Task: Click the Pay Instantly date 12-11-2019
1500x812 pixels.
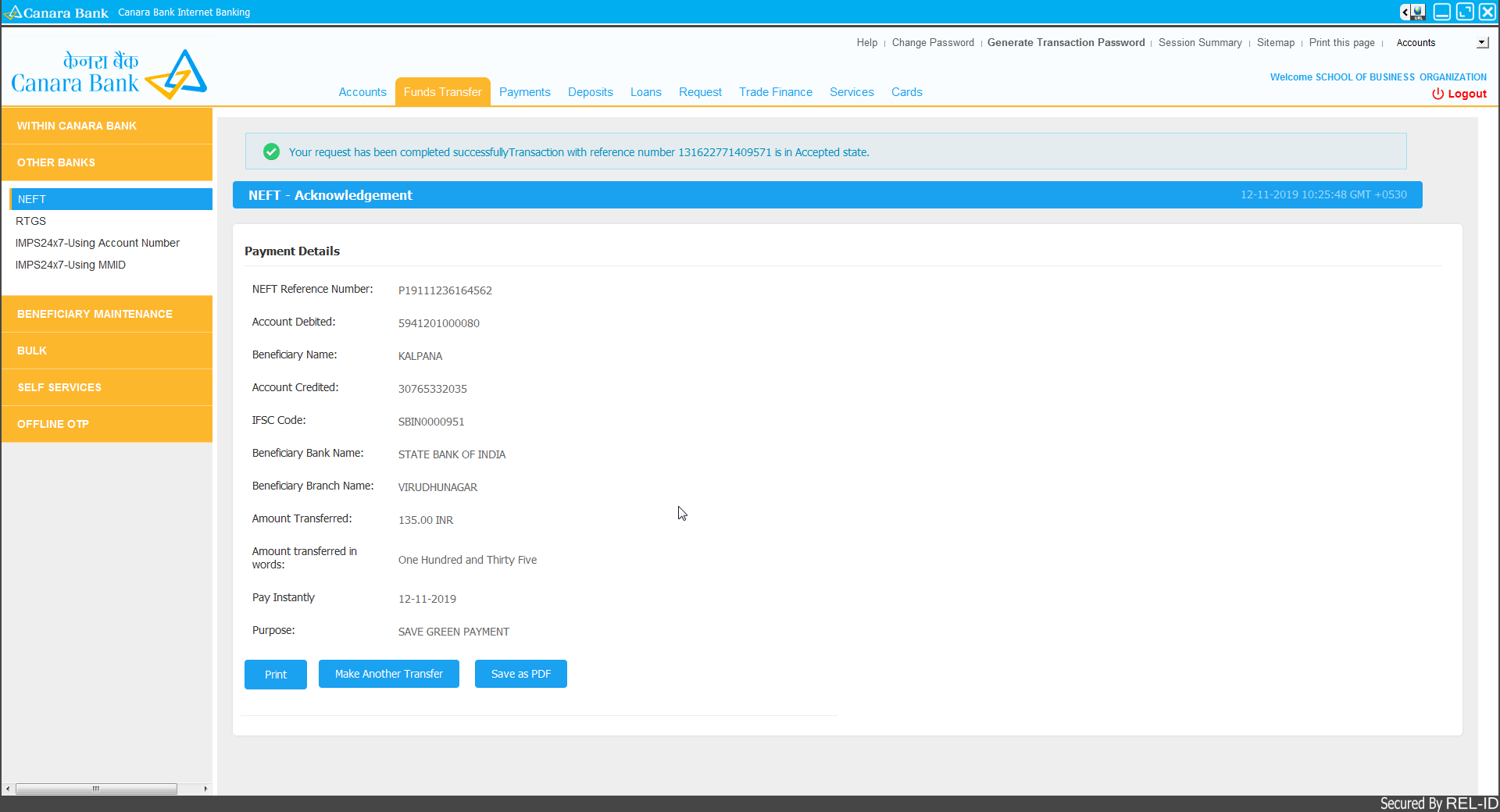Action: (x=427, y=599)
